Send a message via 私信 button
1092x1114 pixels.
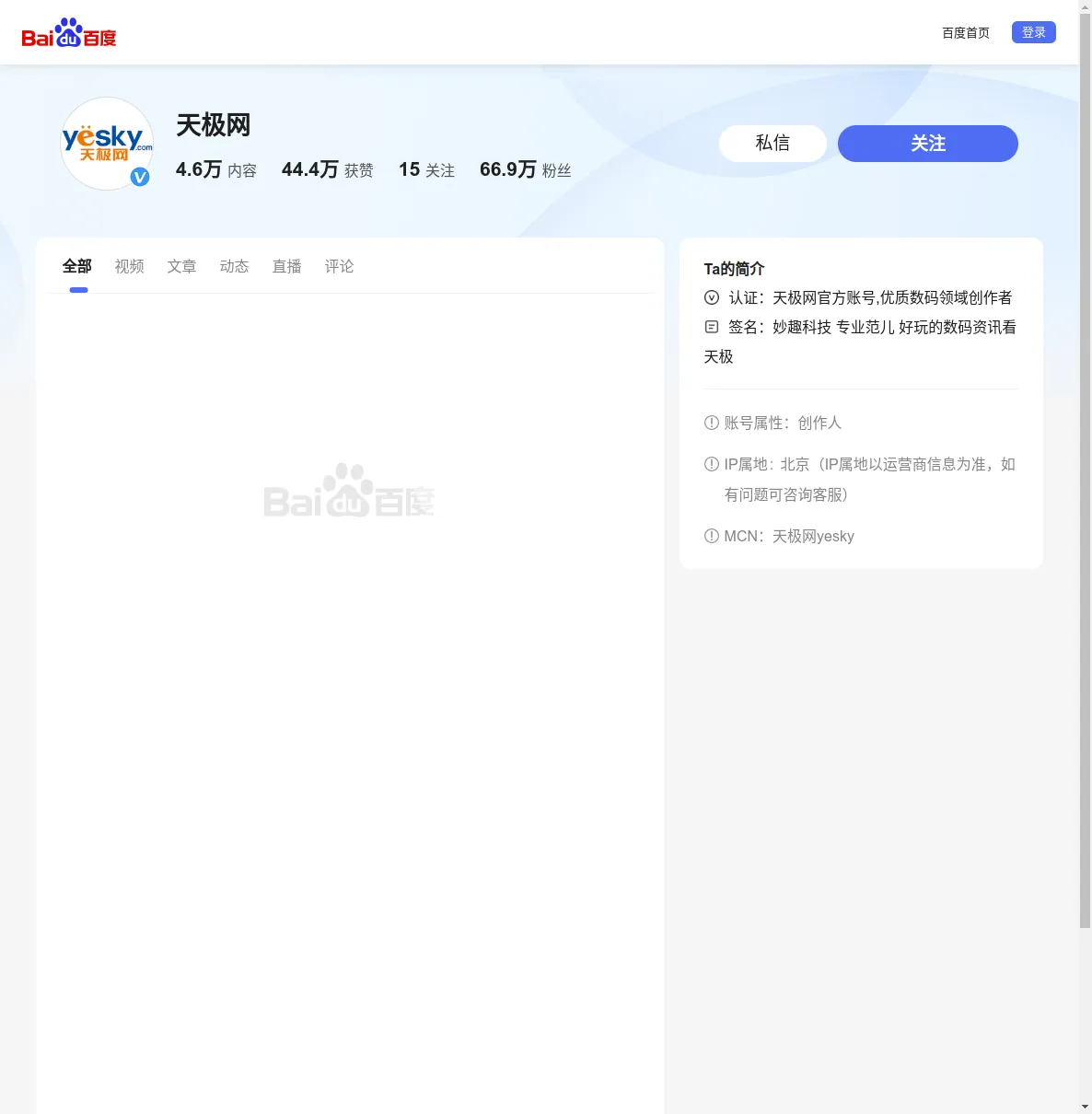pos(773,144)
